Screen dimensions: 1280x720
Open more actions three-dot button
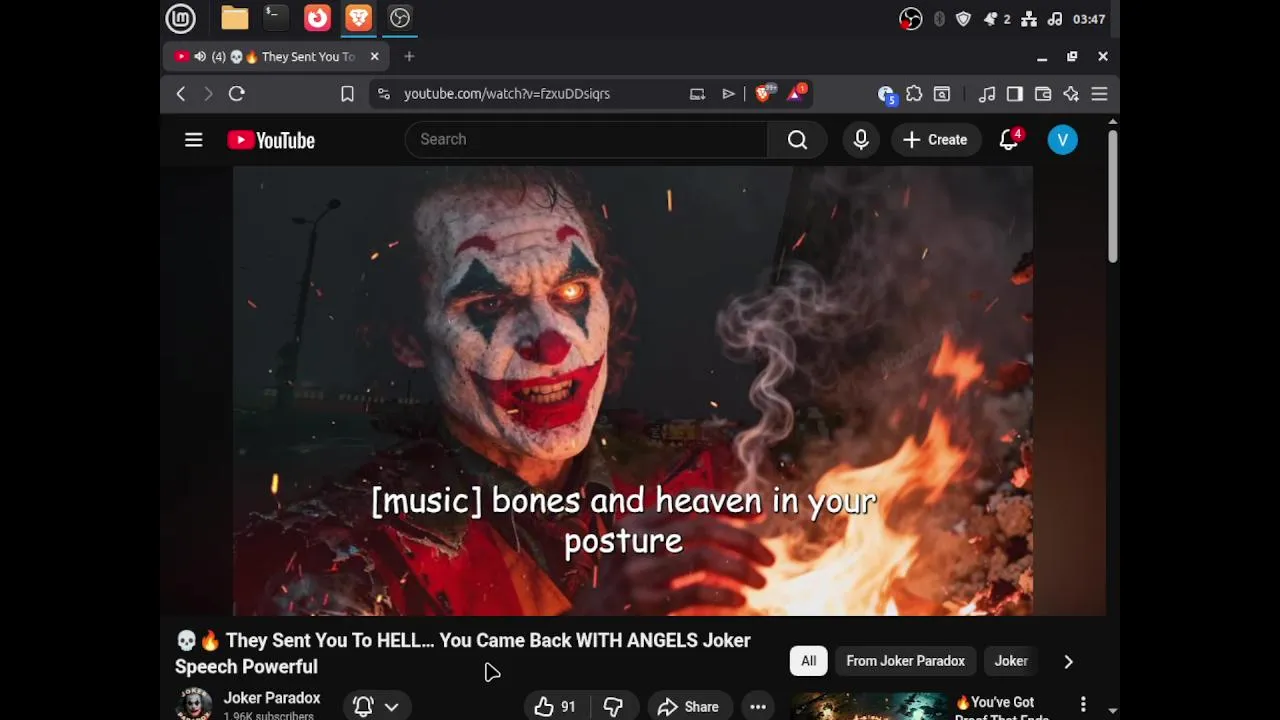pos(758,706)
